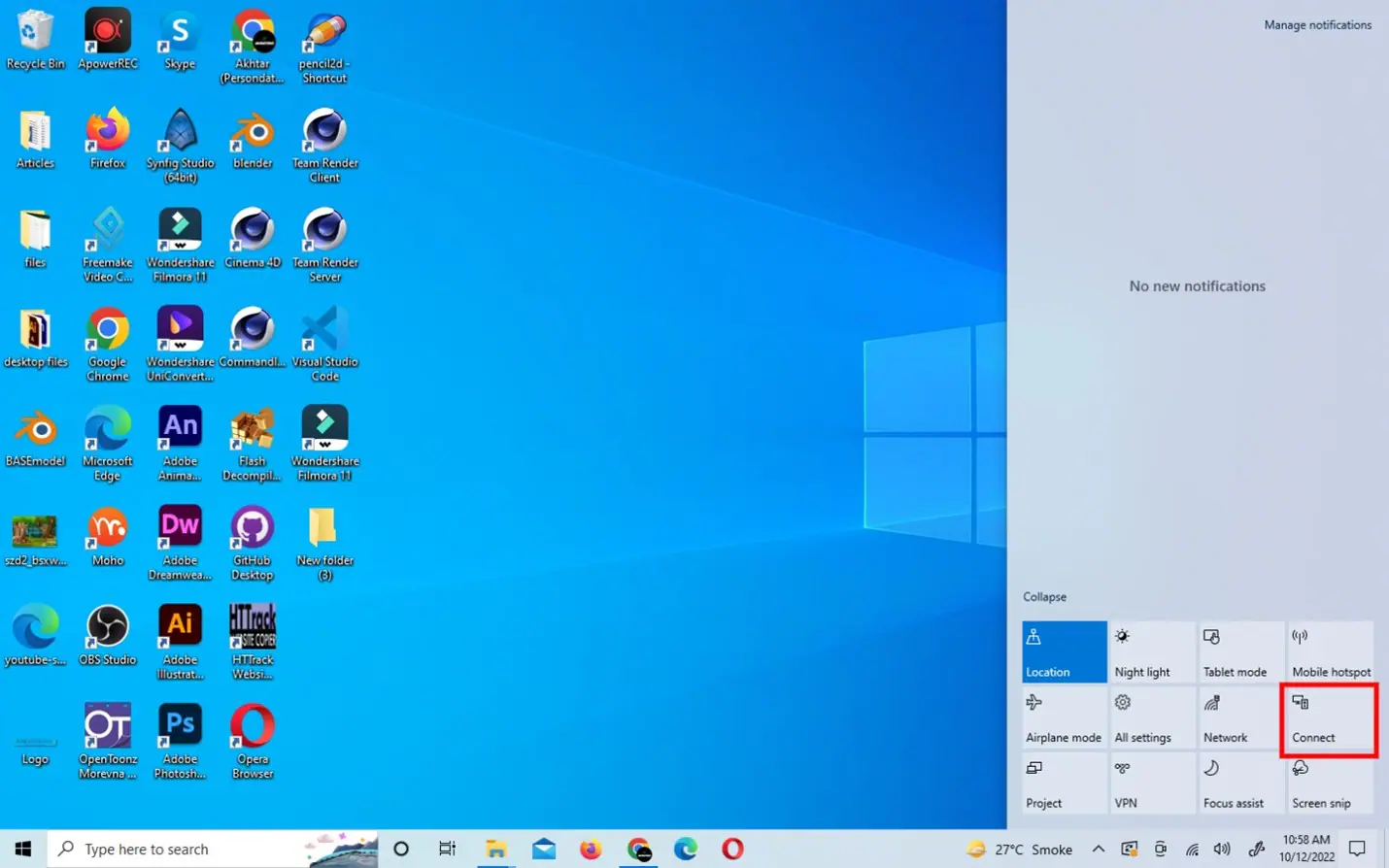Open the Manage notifications link
The height and width of the screenshot is (868, 1389).
(x=1317, y=25)
